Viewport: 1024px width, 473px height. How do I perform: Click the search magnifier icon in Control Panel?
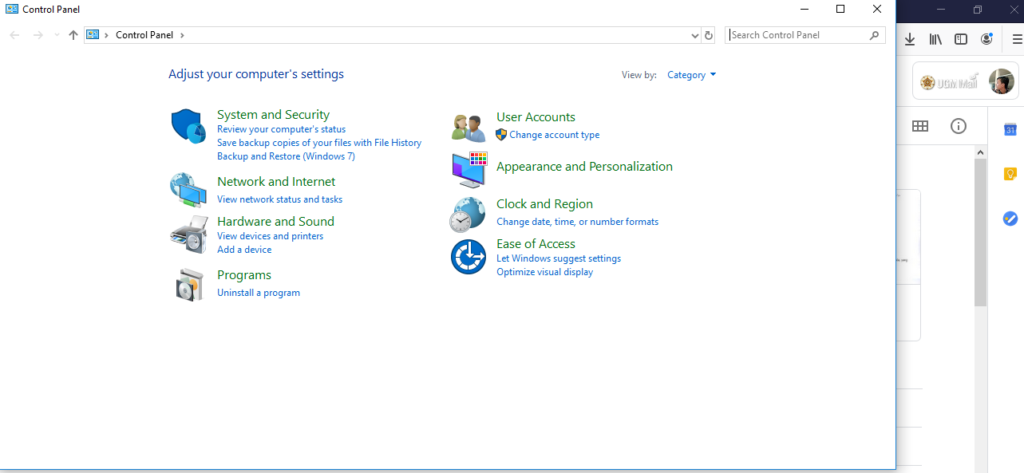coord(874,35)
